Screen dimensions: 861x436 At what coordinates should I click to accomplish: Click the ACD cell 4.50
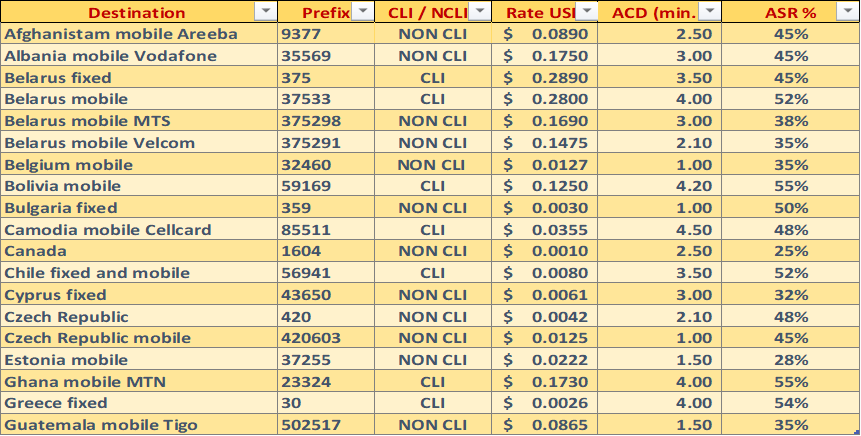tap(659, 230)
